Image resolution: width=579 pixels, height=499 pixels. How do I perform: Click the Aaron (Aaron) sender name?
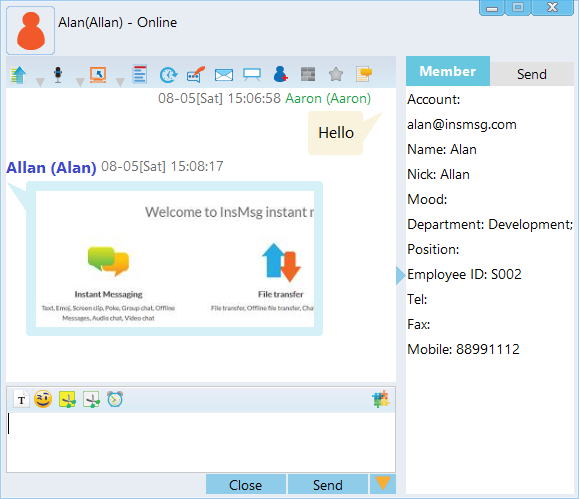pos(328,99)
